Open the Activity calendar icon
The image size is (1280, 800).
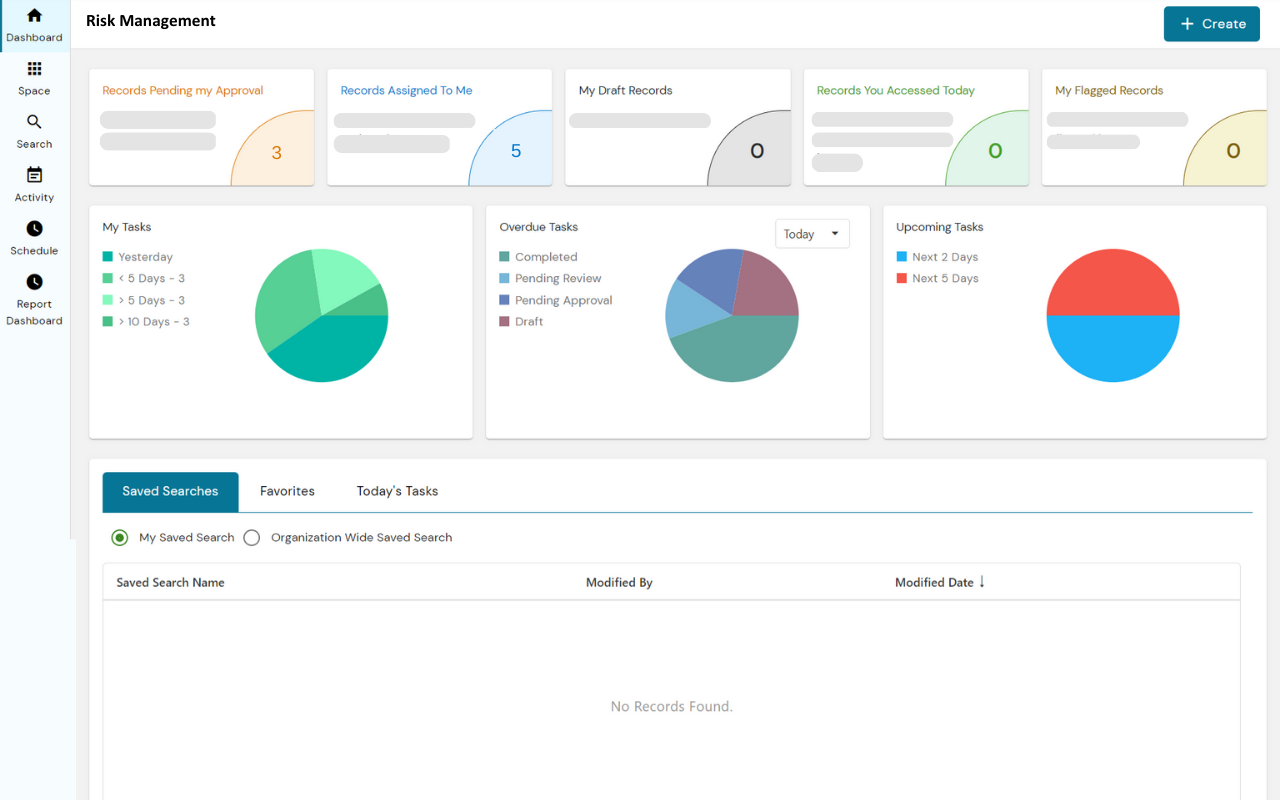click(34, 175)
